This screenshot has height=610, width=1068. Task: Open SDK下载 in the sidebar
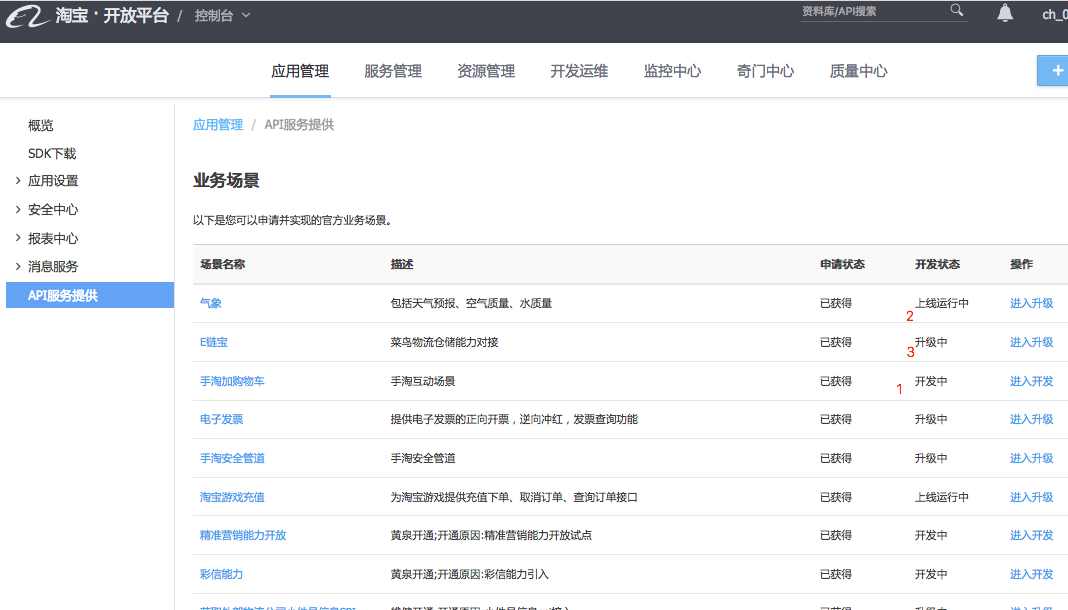click(52, 153)
